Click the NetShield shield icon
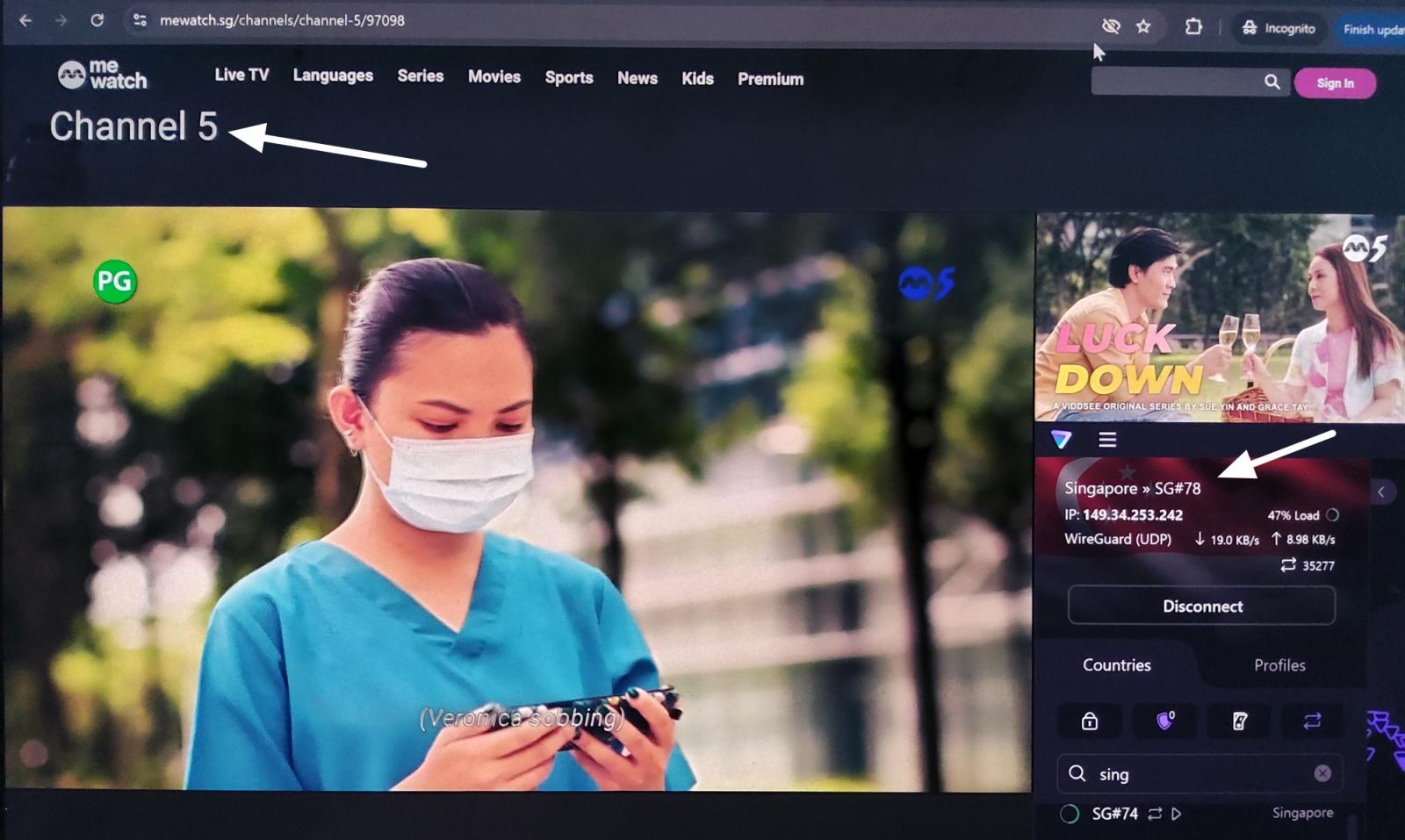This screenshot has height=840, width=1405. (x=1164, y=719)
